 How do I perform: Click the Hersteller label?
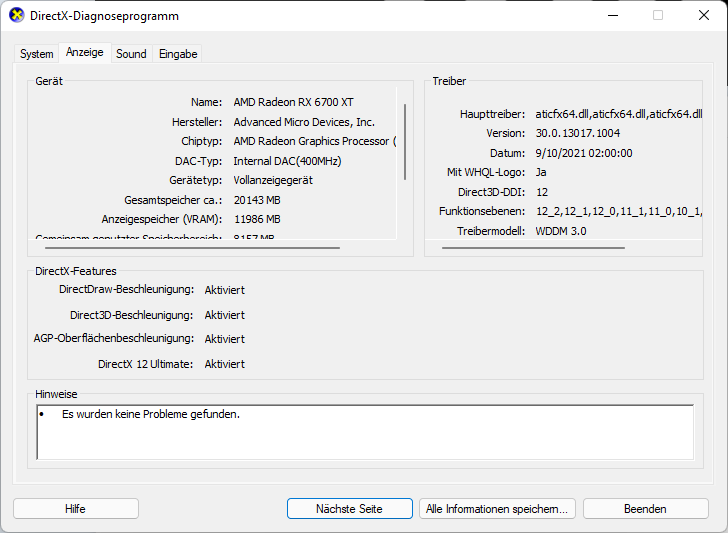pos(197,122)
